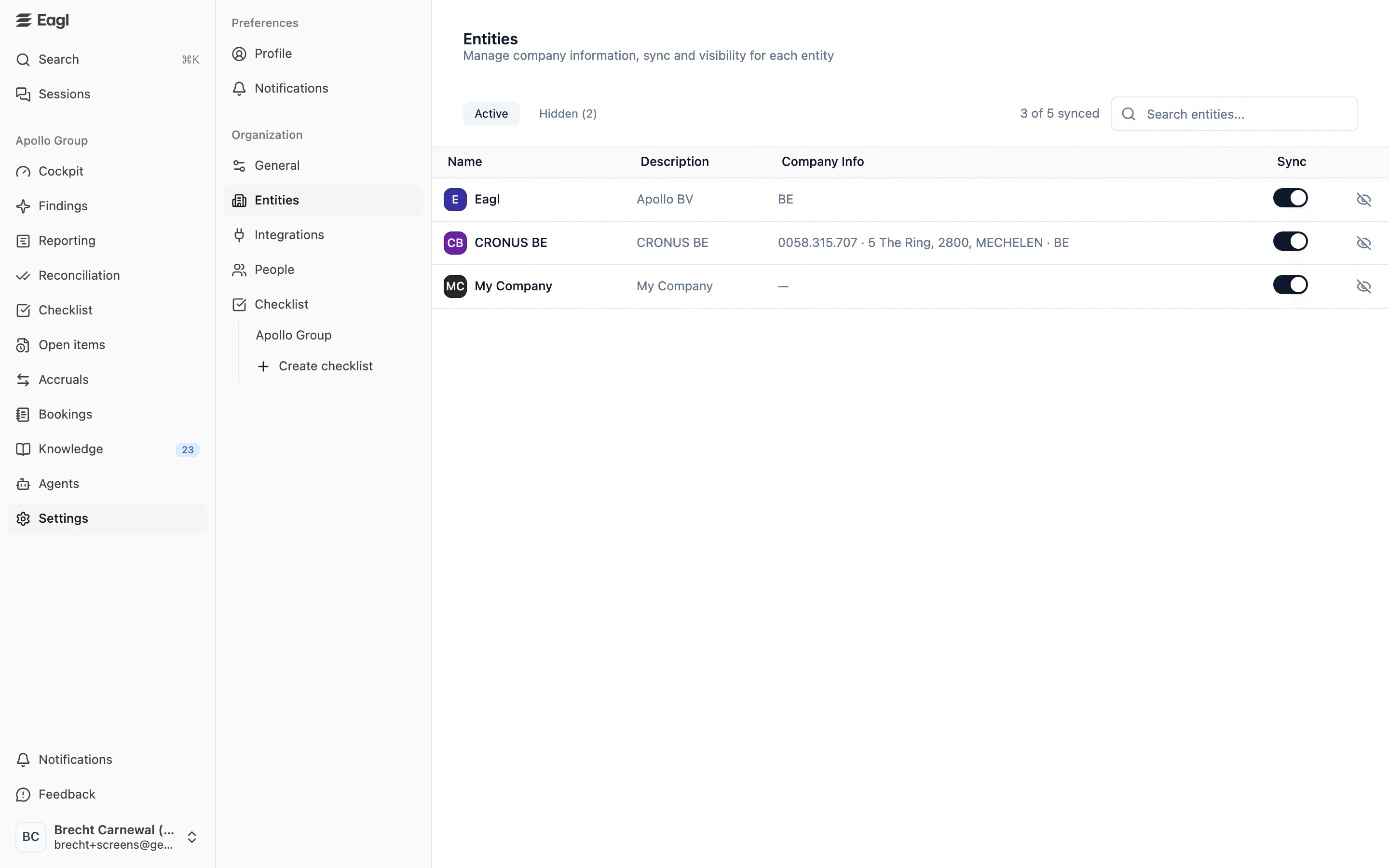
Task: Click the 'Apollo BV' description
Action: 665,199
